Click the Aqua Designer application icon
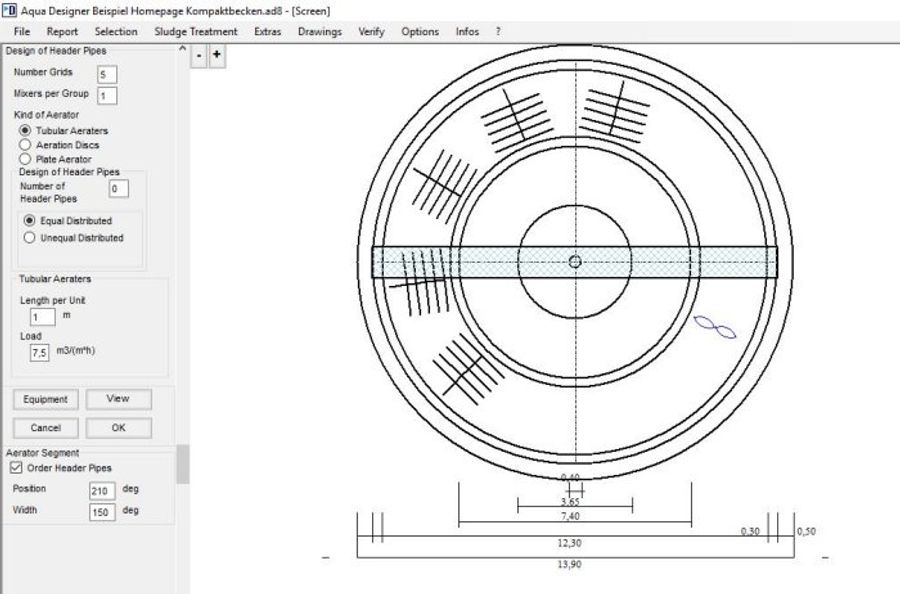The image size is (900, 594). click(x=10, y=10)
